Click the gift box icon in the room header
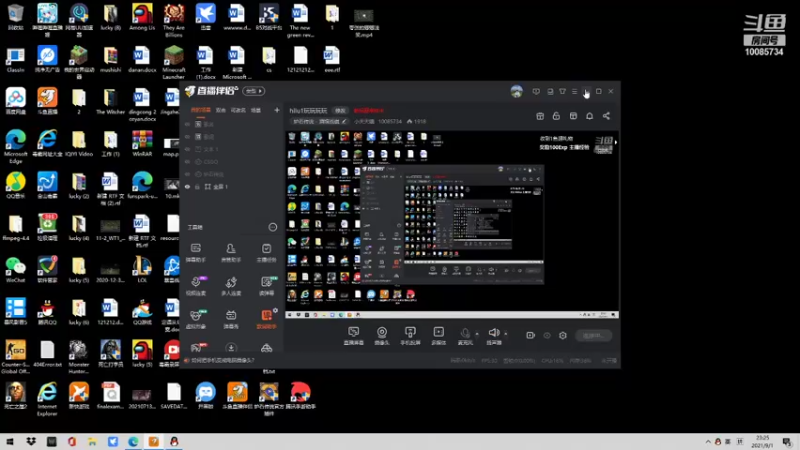 point(540,116)
